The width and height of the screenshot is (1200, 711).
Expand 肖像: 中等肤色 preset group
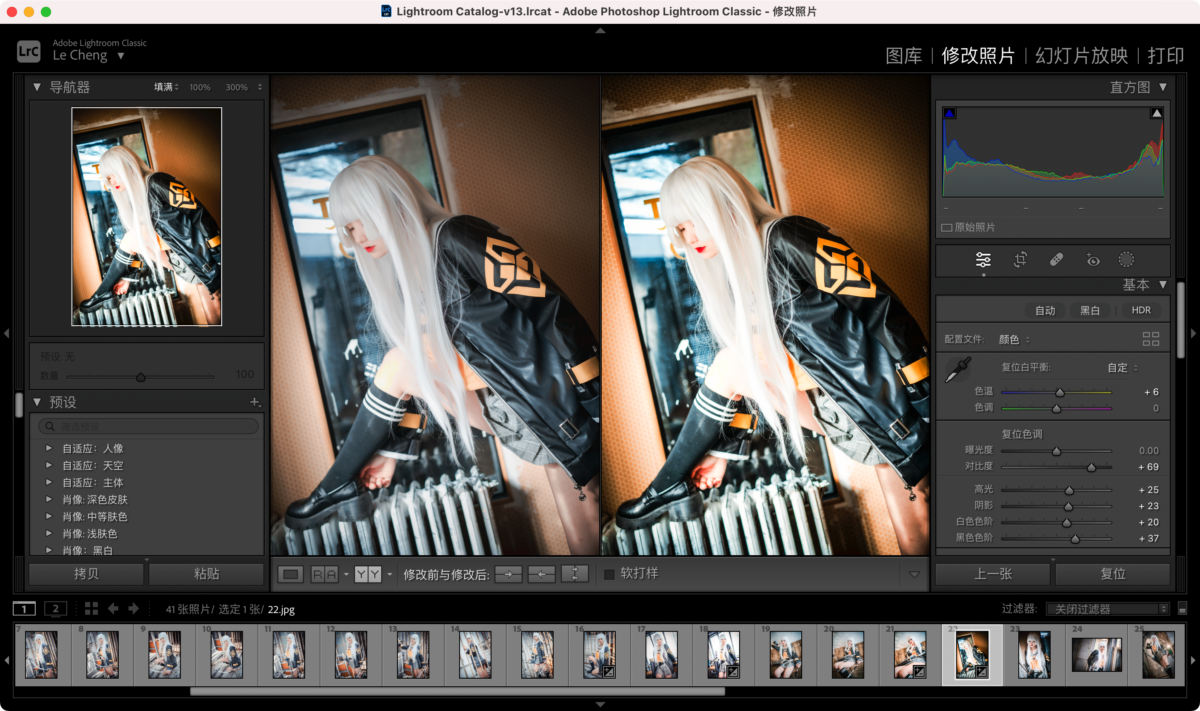click(48, 517)
